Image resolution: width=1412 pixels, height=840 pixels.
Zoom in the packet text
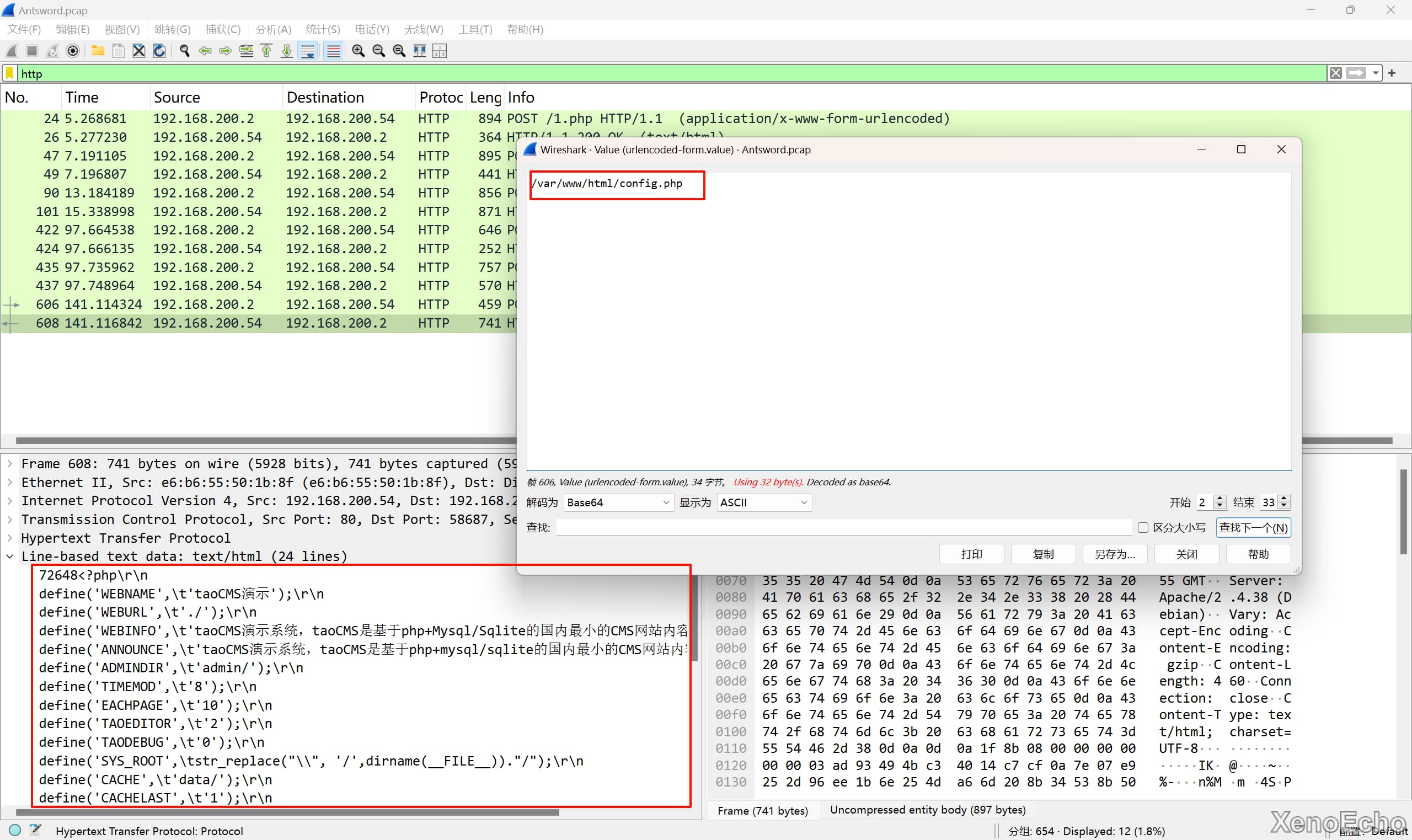click(x=358, y=51)
